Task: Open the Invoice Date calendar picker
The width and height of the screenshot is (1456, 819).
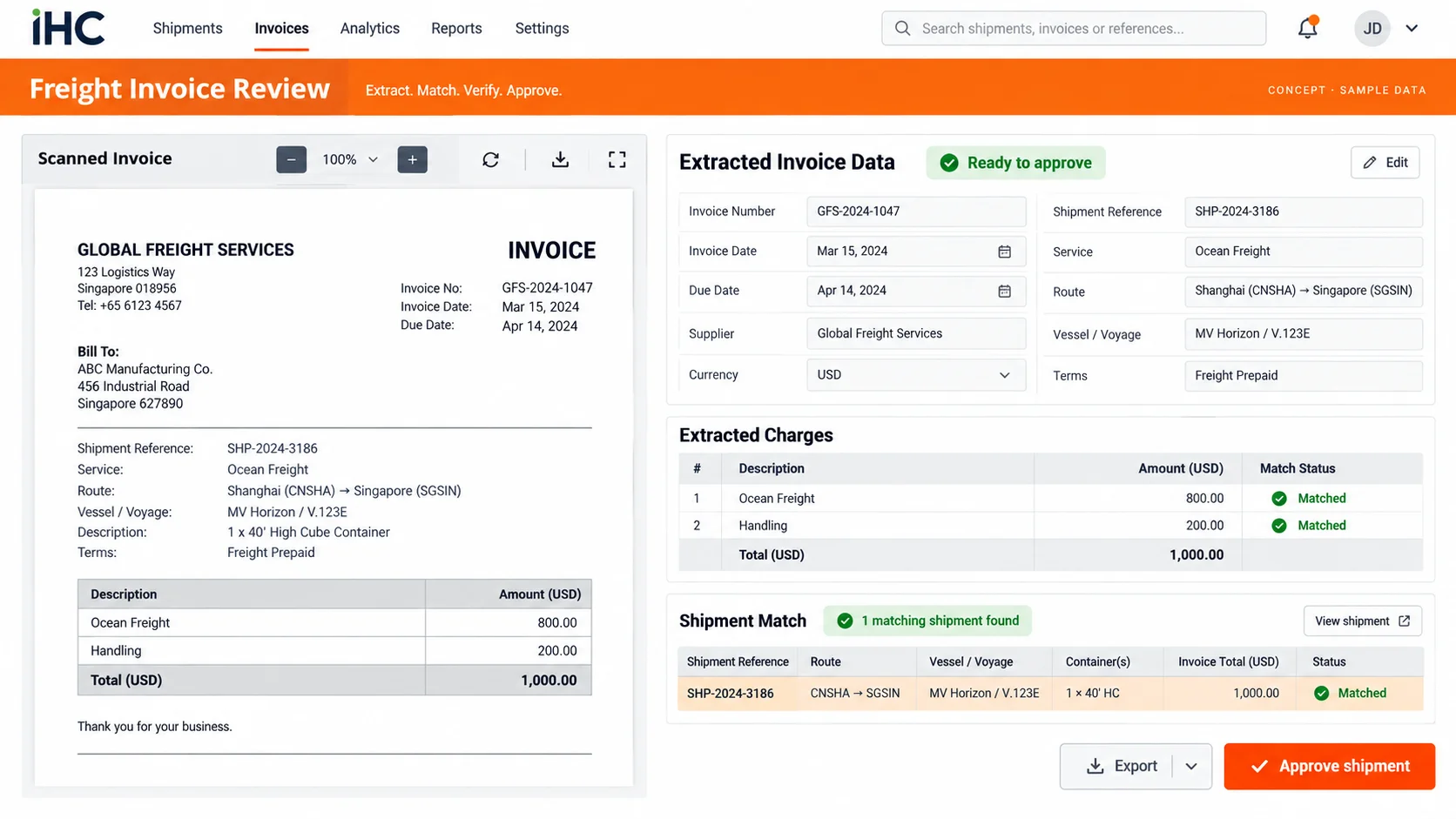Action: pyautogui.click(x=1004, y=252)
